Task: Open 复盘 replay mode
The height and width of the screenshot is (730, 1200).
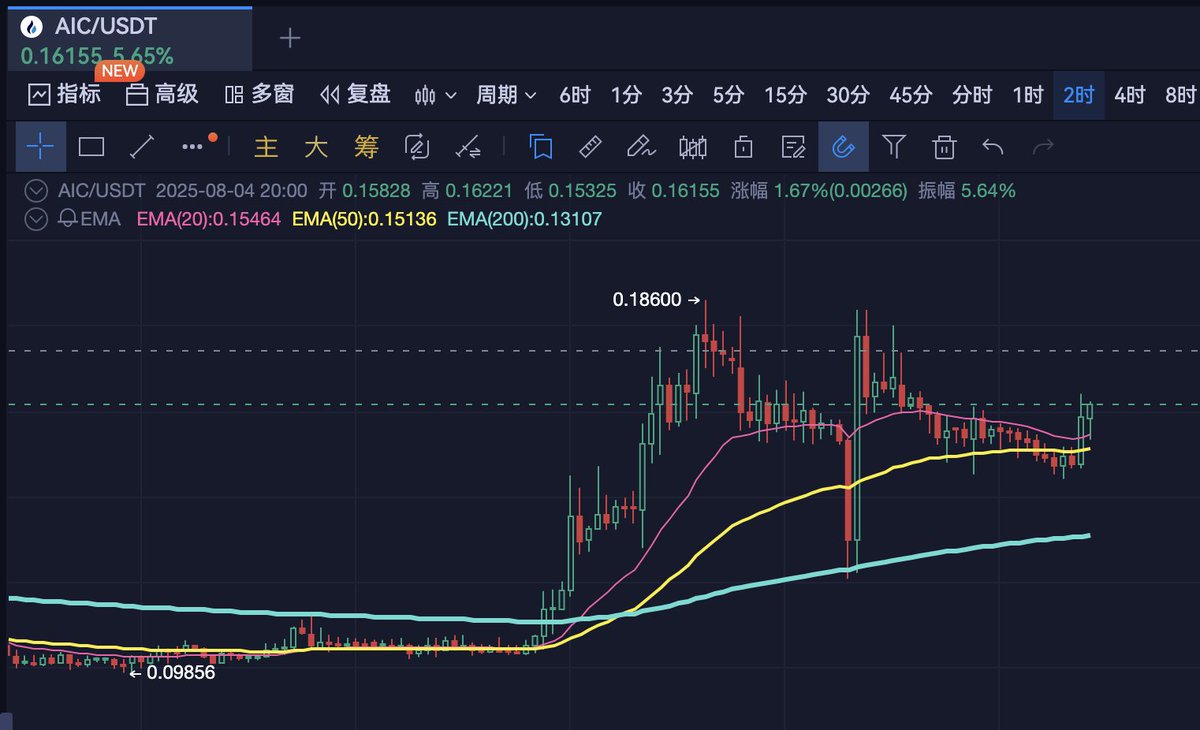Action: tap(355, 95)
